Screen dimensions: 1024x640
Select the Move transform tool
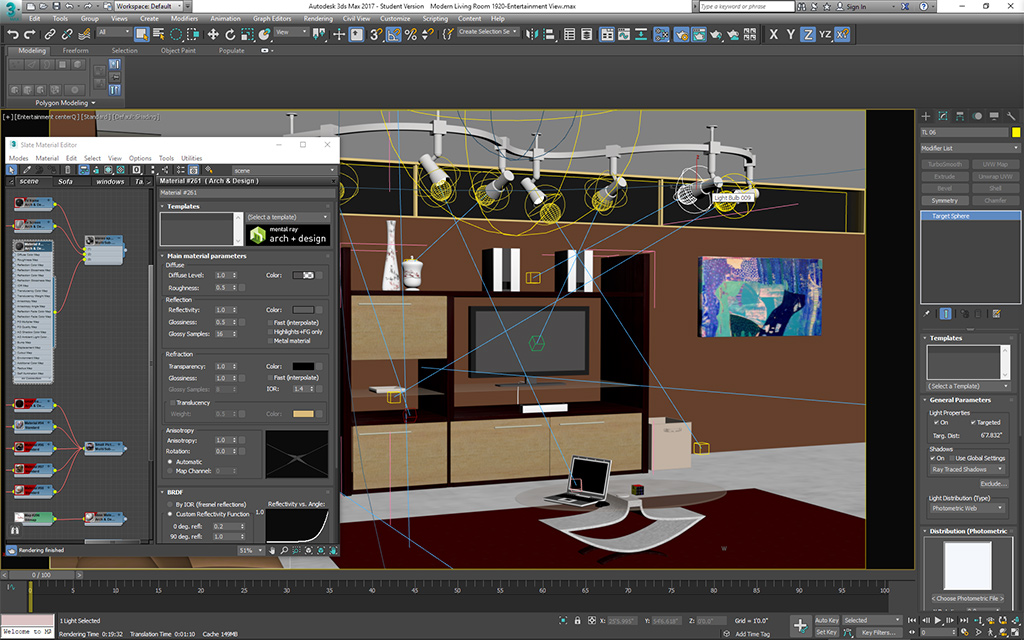pyautogui.click(x=213, y=33)
